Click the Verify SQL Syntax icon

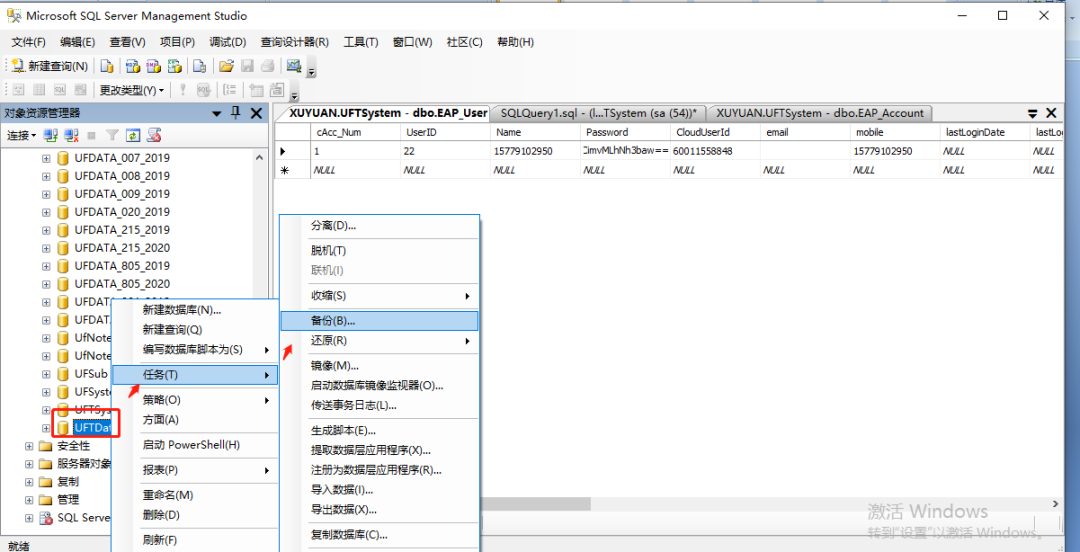[x=203, y=90]
